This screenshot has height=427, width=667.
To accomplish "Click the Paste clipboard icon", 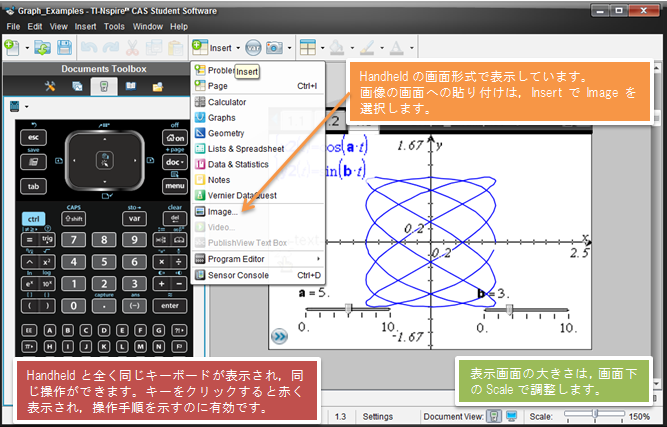I will click(175, 48).
